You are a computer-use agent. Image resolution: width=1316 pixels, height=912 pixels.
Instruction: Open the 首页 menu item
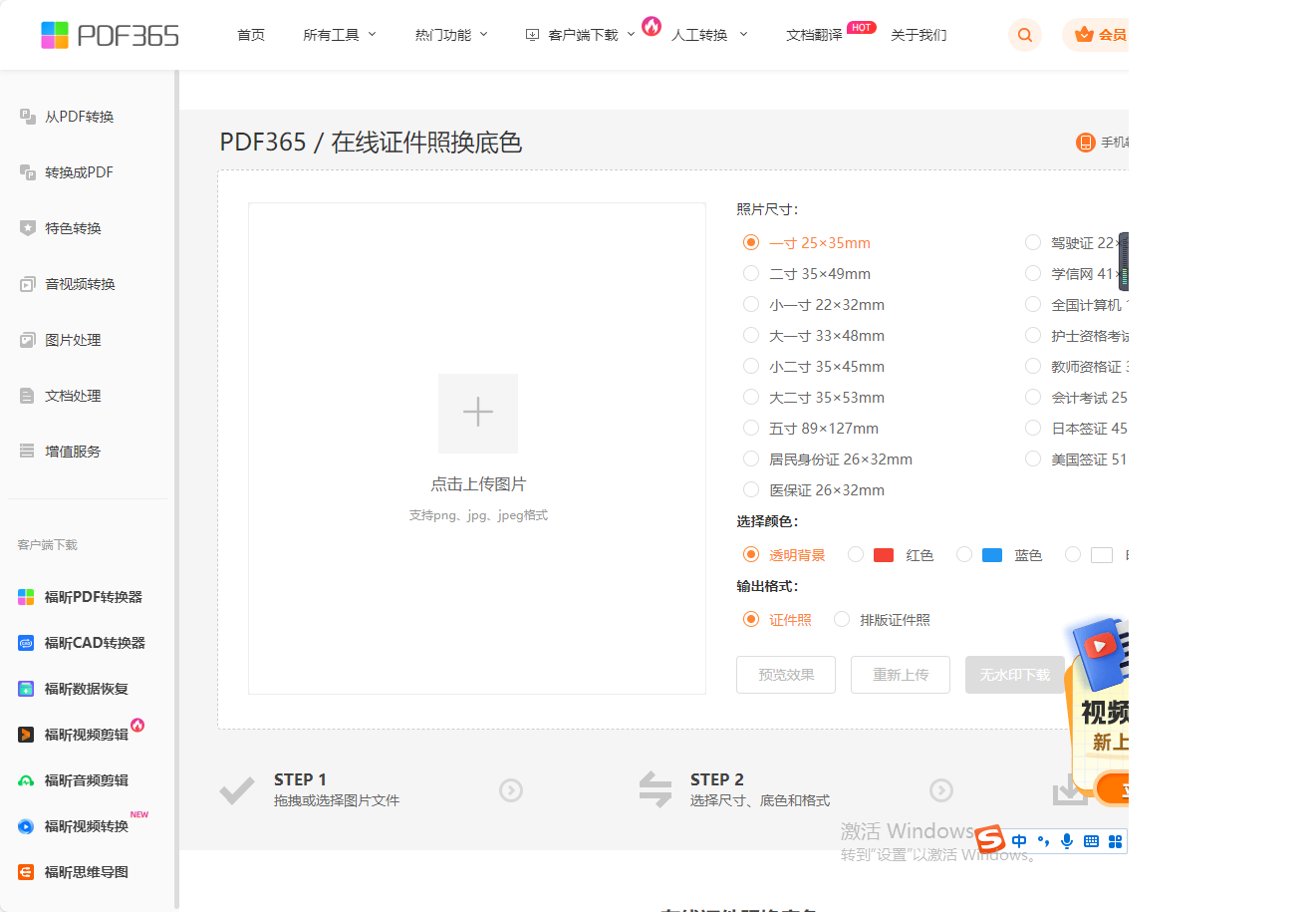click(x=251, y=35)
